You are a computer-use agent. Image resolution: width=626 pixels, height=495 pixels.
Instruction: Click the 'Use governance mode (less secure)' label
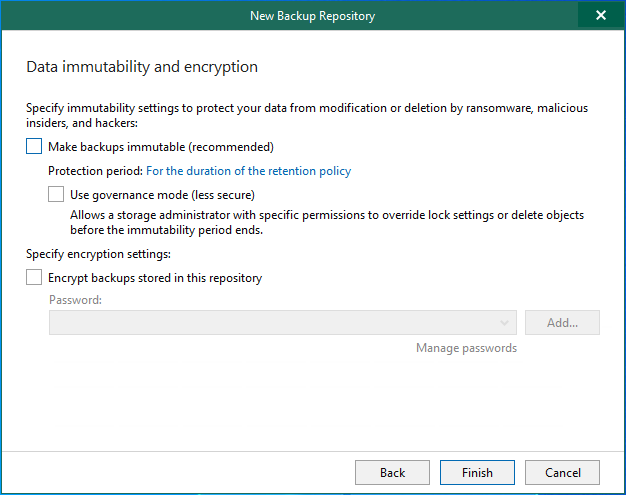pos(162,195)
